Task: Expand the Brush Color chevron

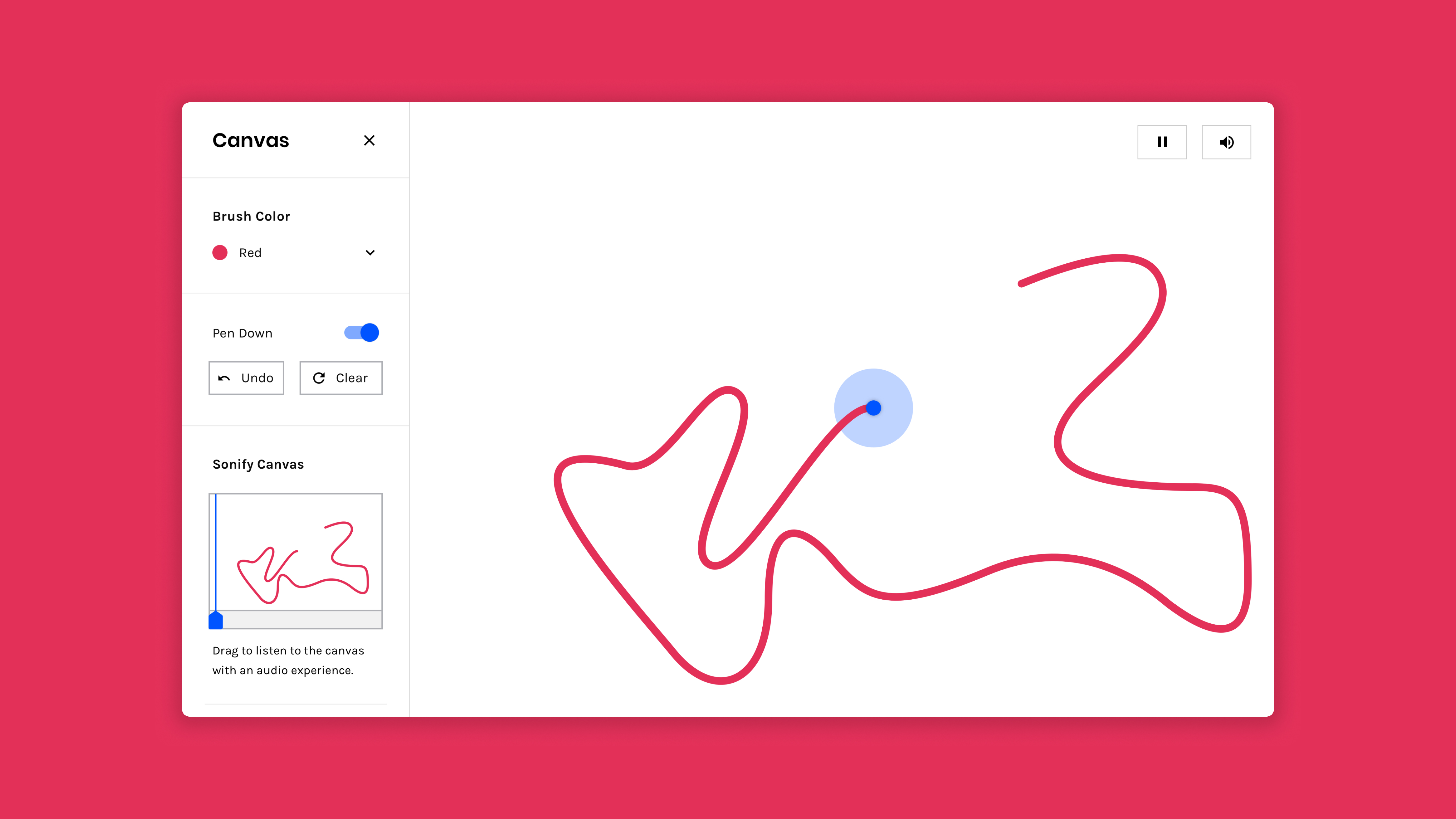Action: click(x=370, y=253)
